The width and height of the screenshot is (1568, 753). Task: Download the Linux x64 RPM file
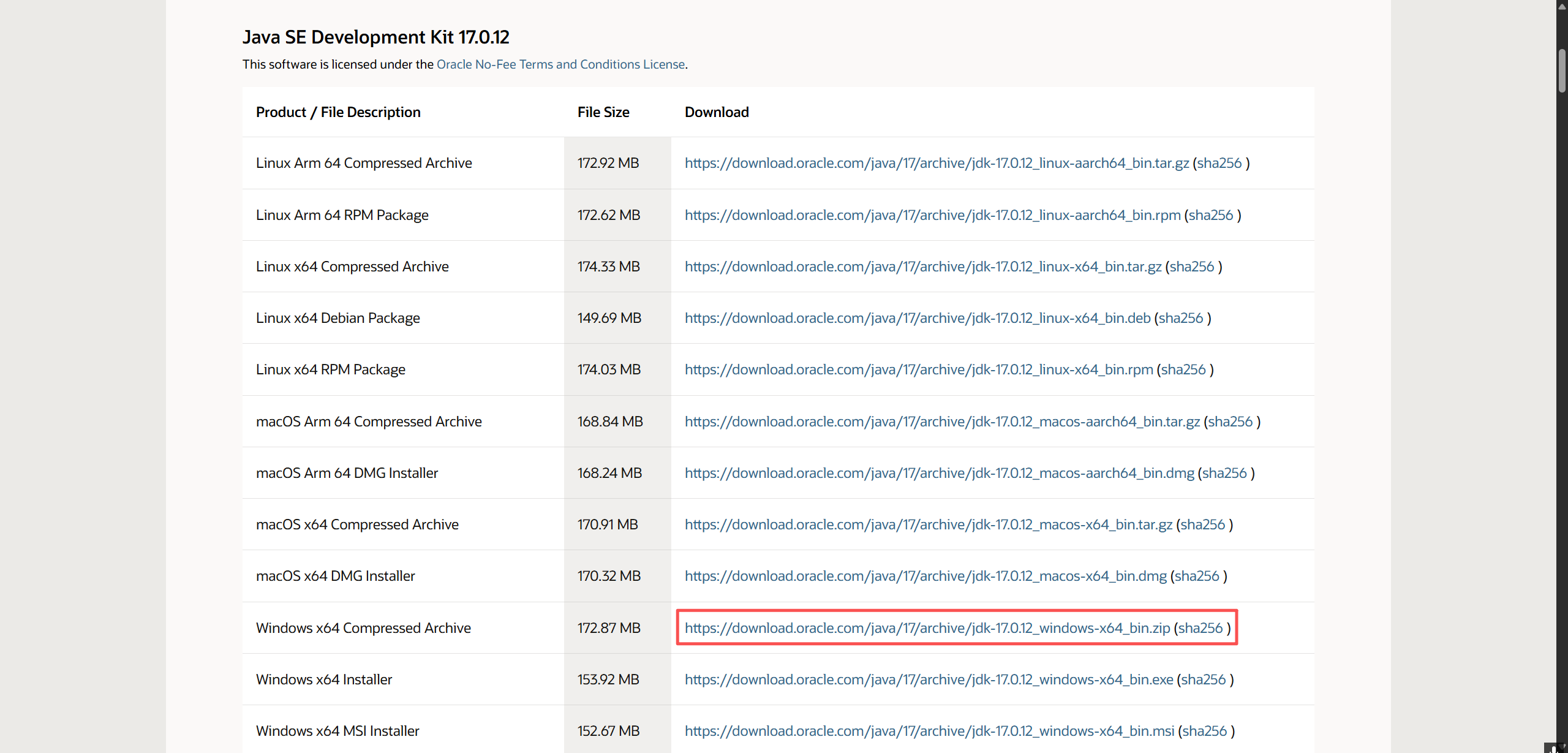point(918,369)
